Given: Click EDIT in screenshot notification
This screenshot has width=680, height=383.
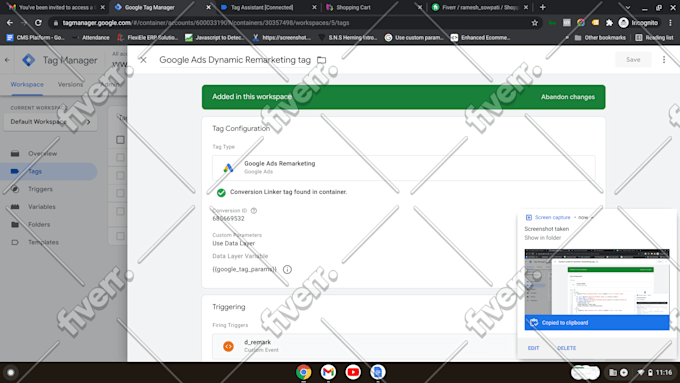Looking at the screenshot, I should point(533,348).
